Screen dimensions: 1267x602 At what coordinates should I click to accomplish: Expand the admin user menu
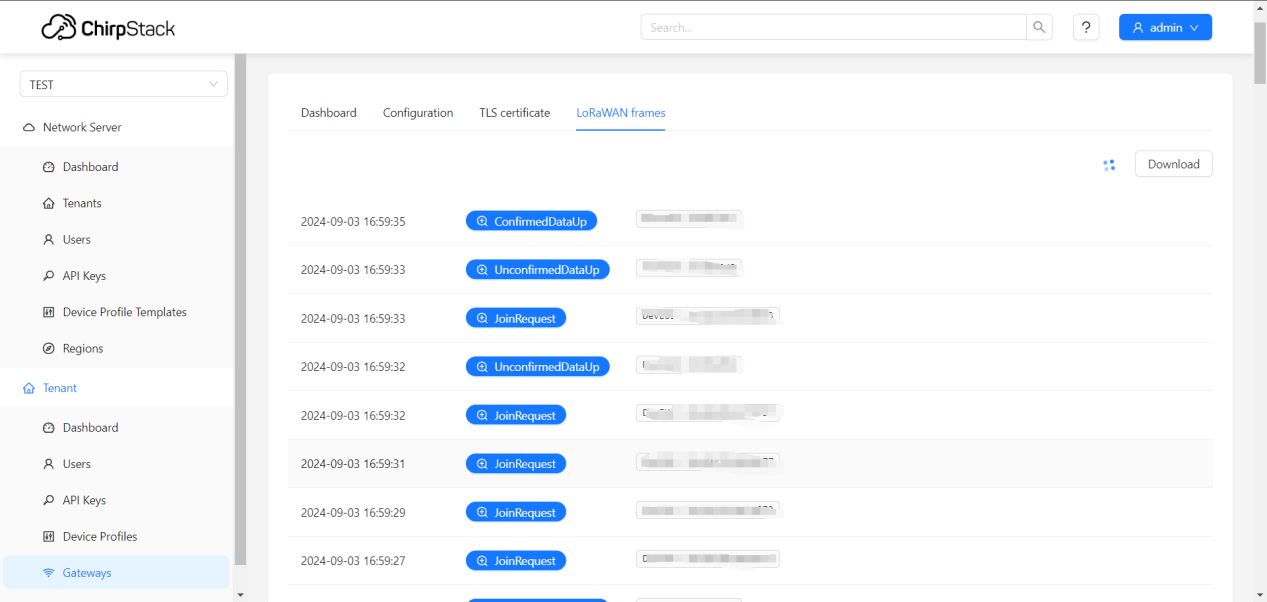click(x=1165, y=28)
